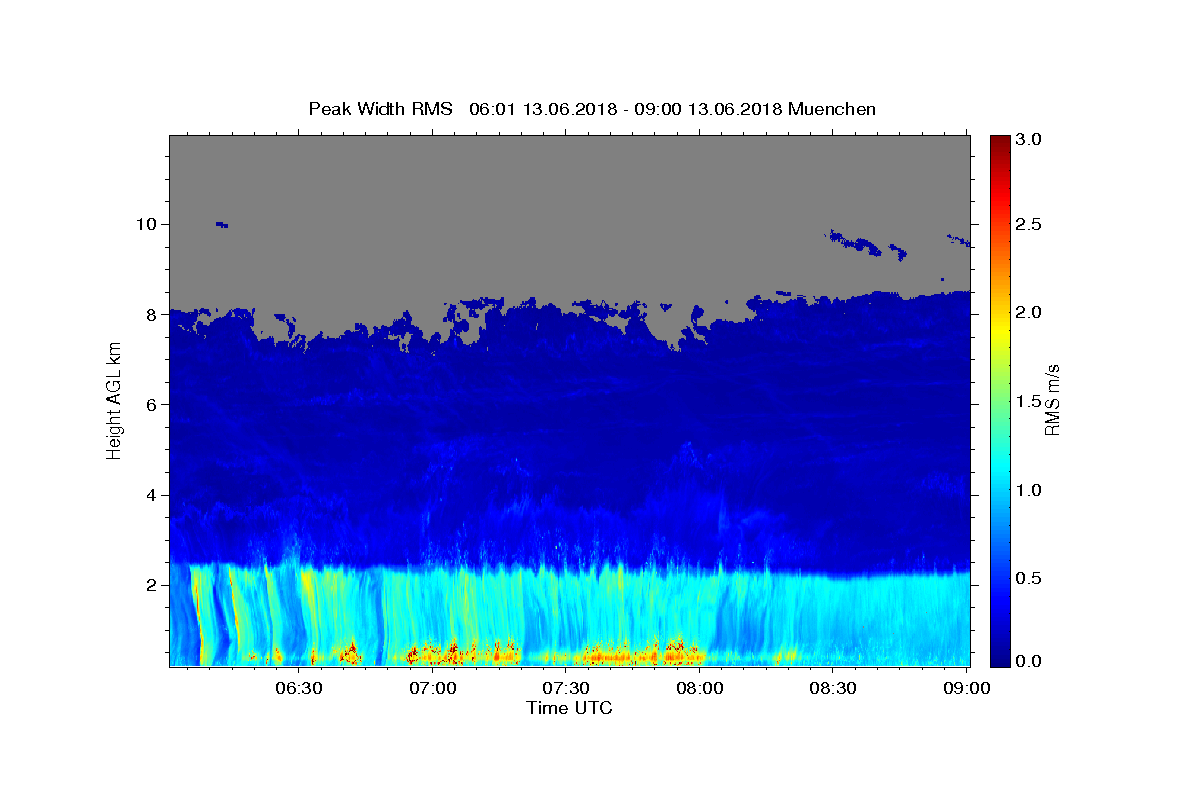Click the colorbar value 3.0

click(x=1030, y=139)
